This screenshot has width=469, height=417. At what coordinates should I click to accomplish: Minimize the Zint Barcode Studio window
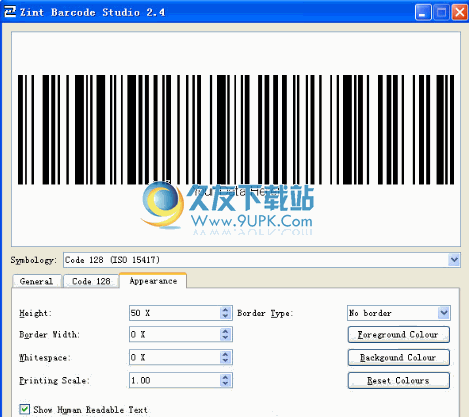pos(423,13)
